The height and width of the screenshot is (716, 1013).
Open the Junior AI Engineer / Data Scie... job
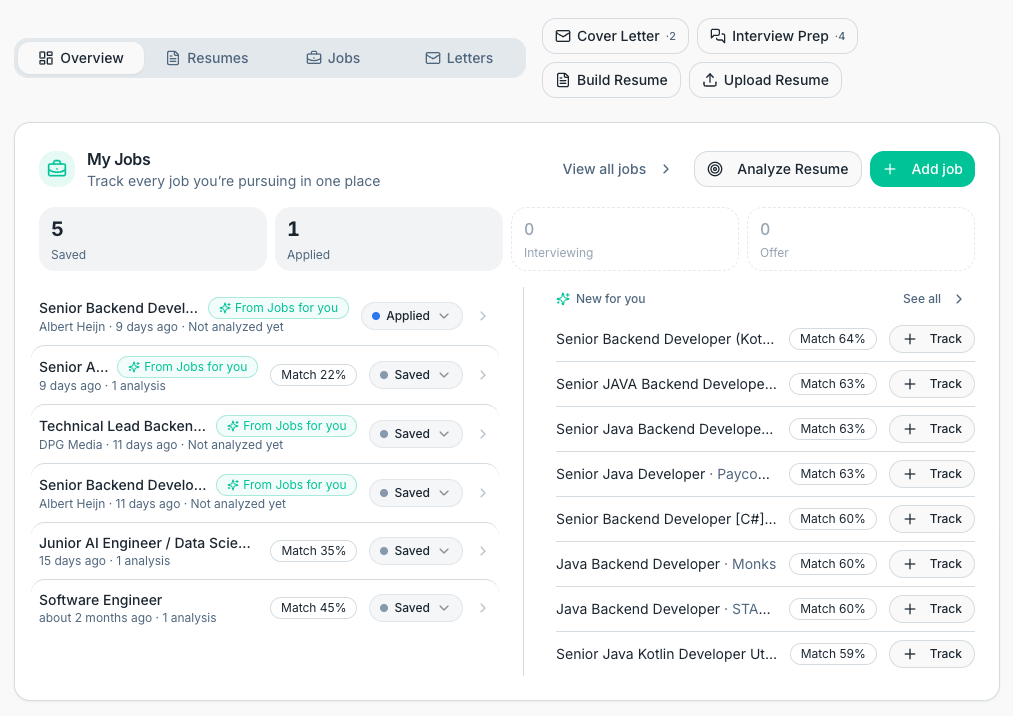click(x=145, y=543)
